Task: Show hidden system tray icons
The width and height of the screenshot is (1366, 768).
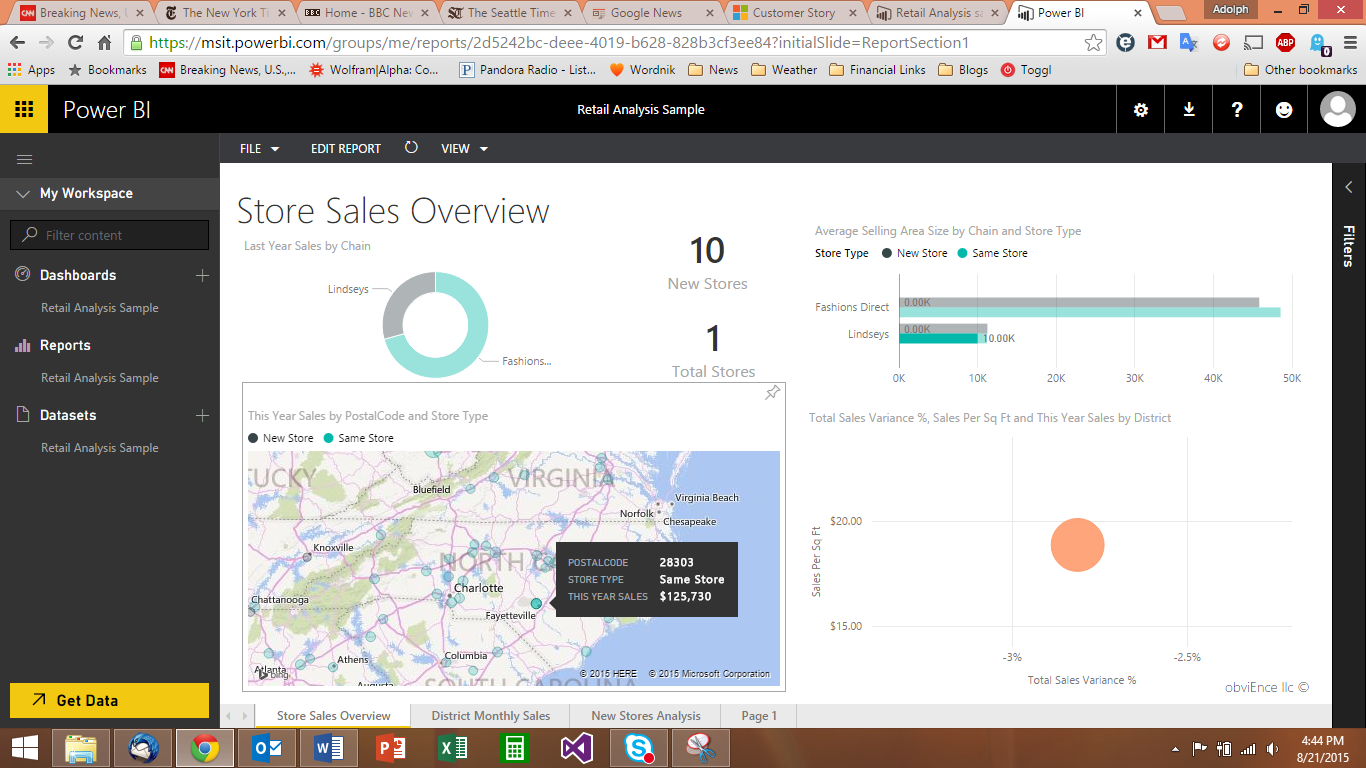Action: tap(1176, 748)
